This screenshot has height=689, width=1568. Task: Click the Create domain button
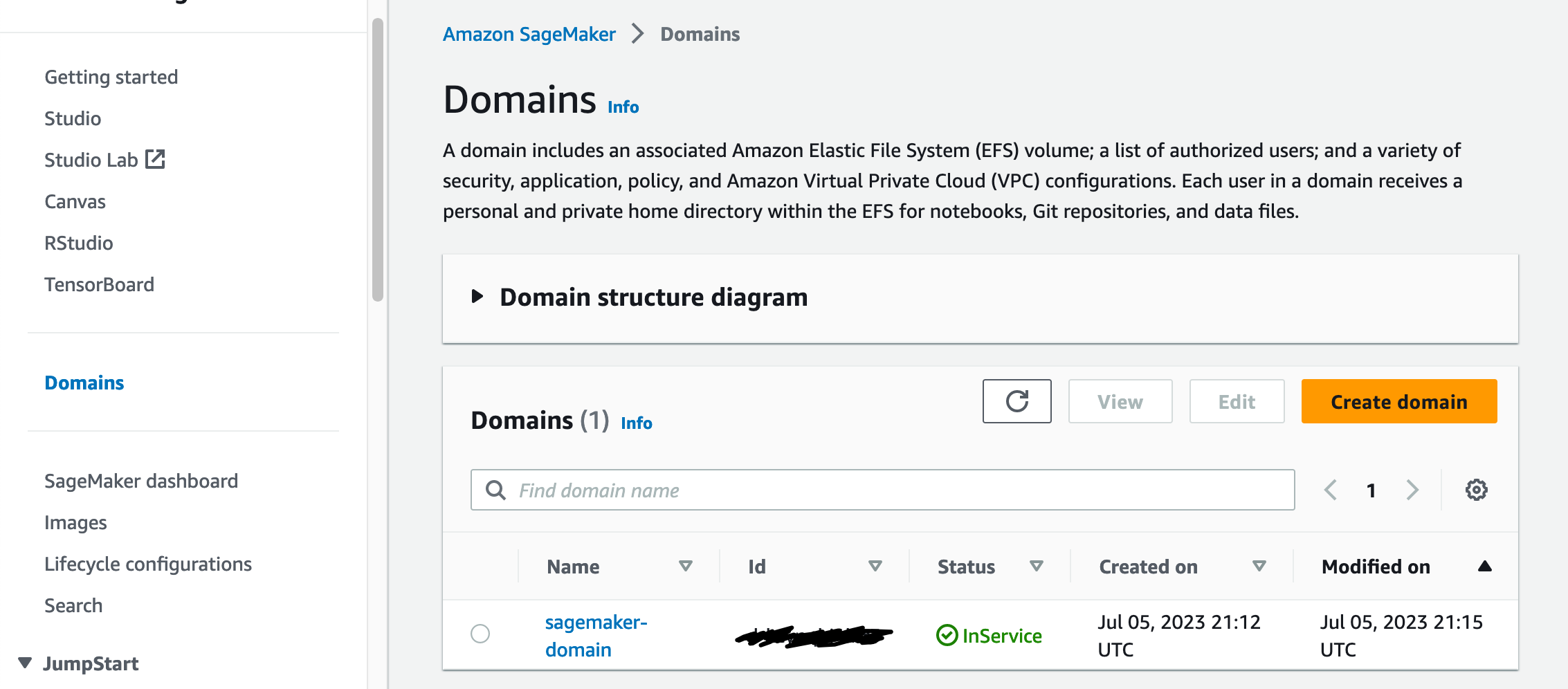[x=1398, y=401]
